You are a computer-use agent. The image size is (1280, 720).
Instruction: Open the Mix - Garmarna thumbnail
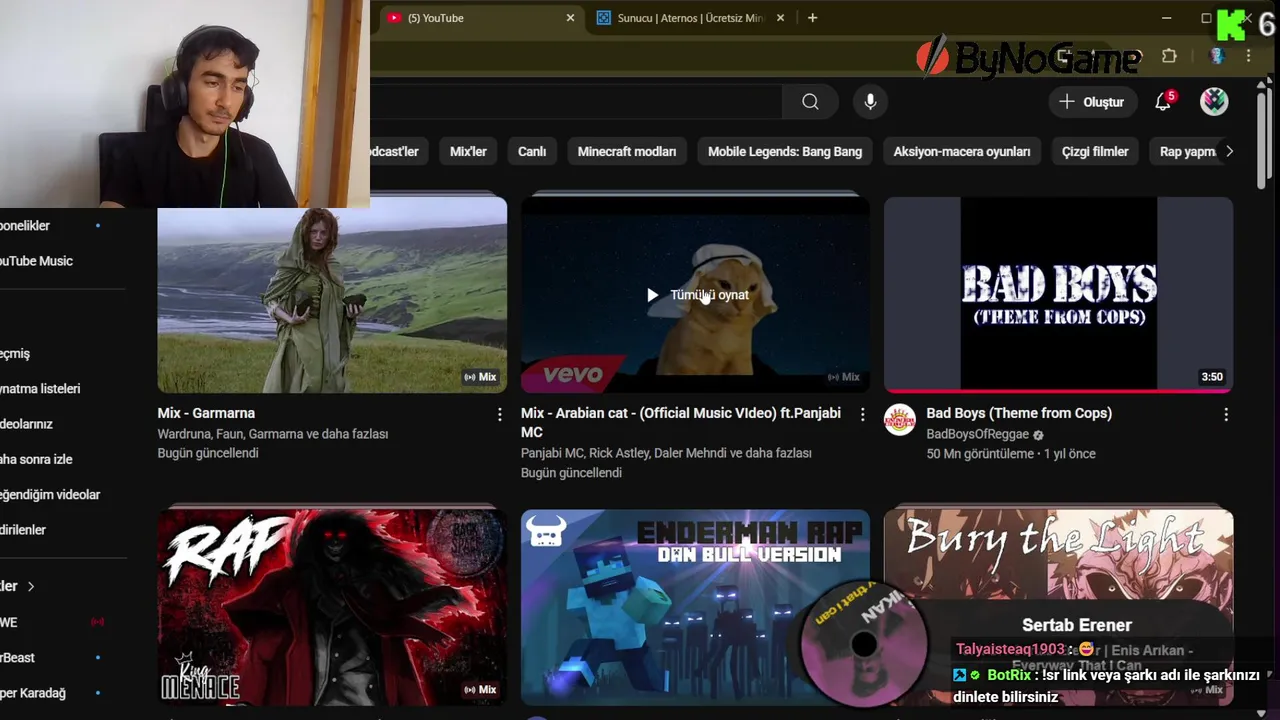(x=332, y=295)
